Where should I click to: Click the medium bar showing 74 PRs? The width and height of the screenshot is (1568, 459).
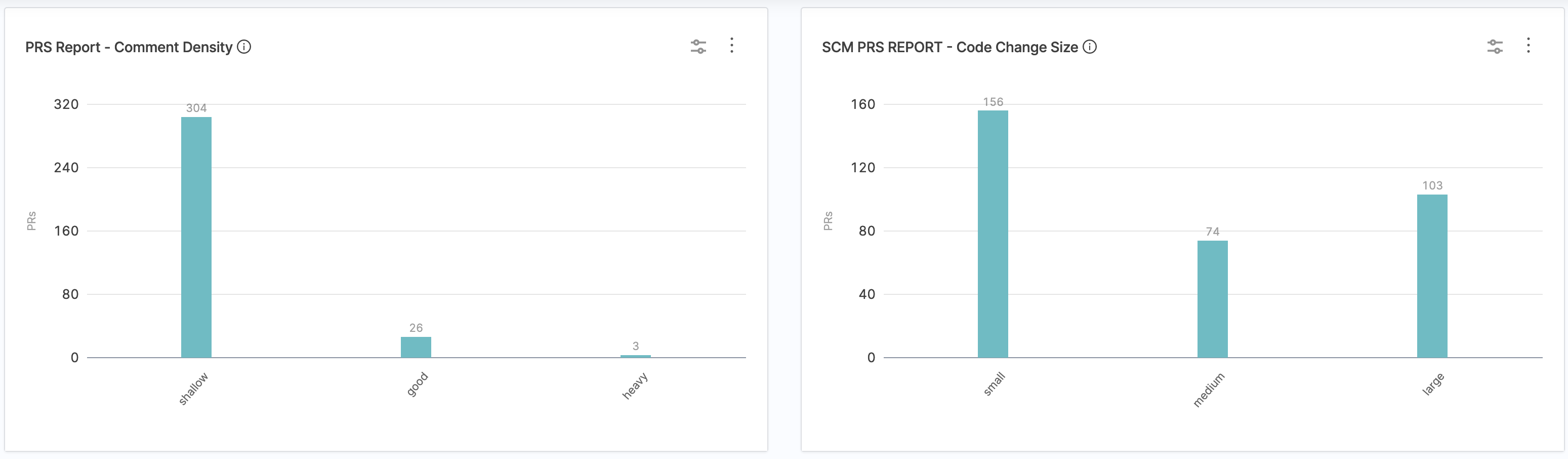tap(1213, 299)
